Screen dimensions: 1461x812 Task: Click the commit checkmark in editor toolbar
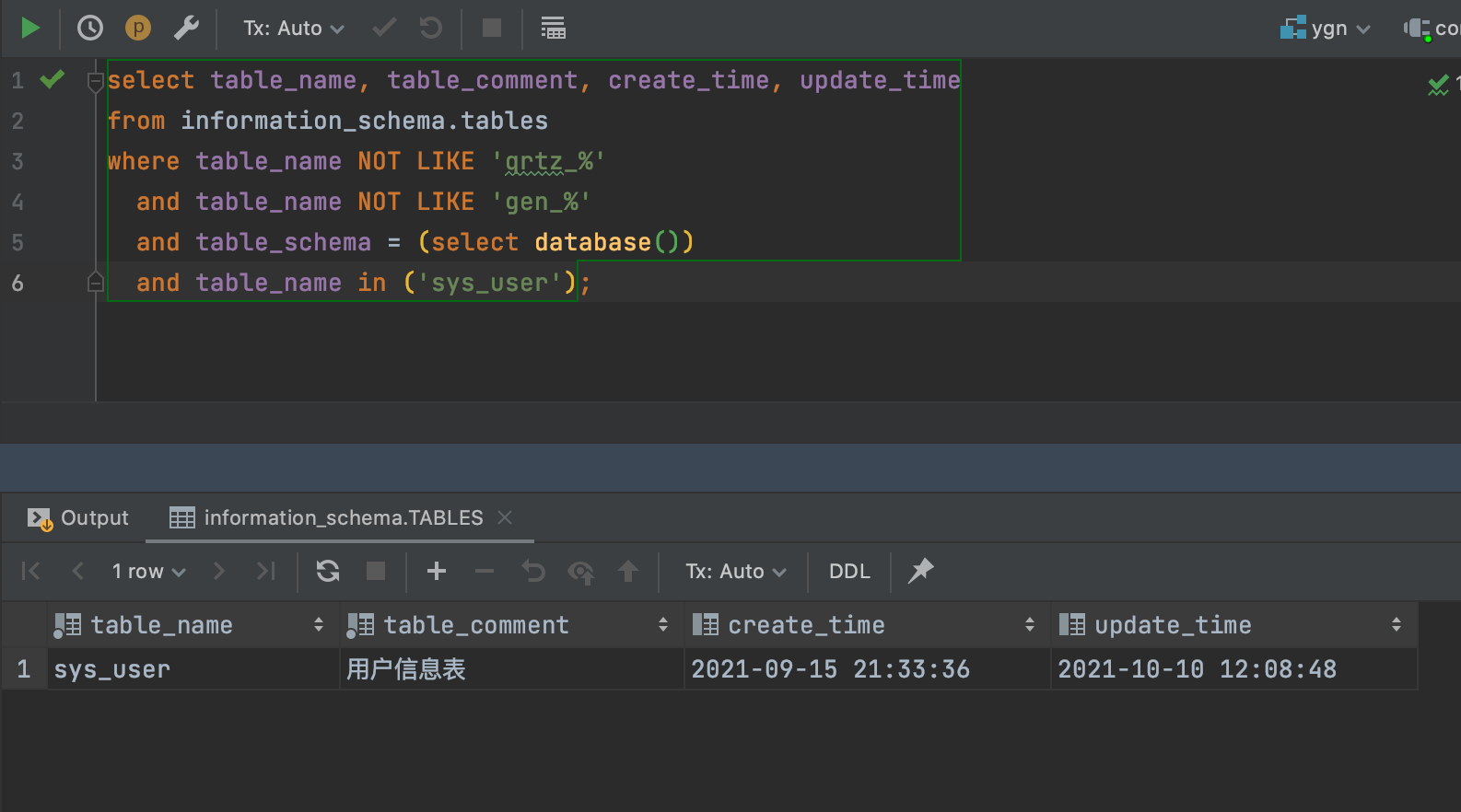tap(384, 28)
